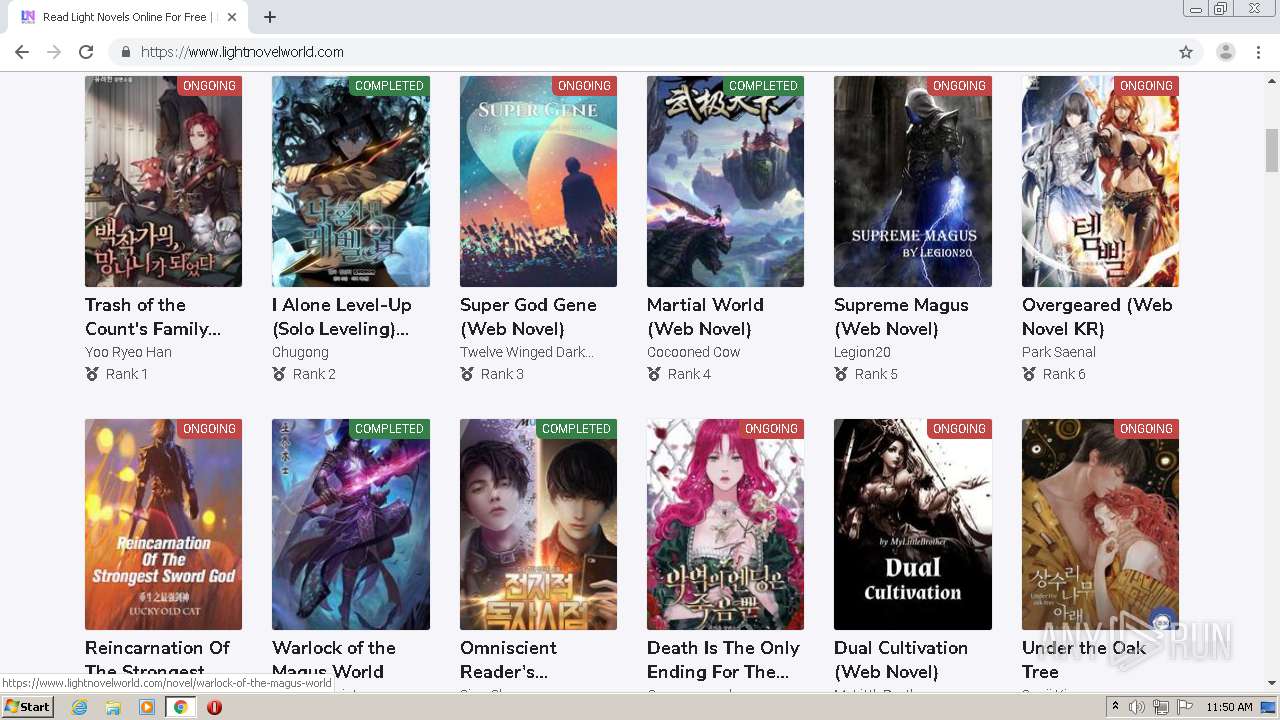Open Super God Gene (Web Novel) title
The width and height of the screenshot is (1280, 720).
(528, 317)
